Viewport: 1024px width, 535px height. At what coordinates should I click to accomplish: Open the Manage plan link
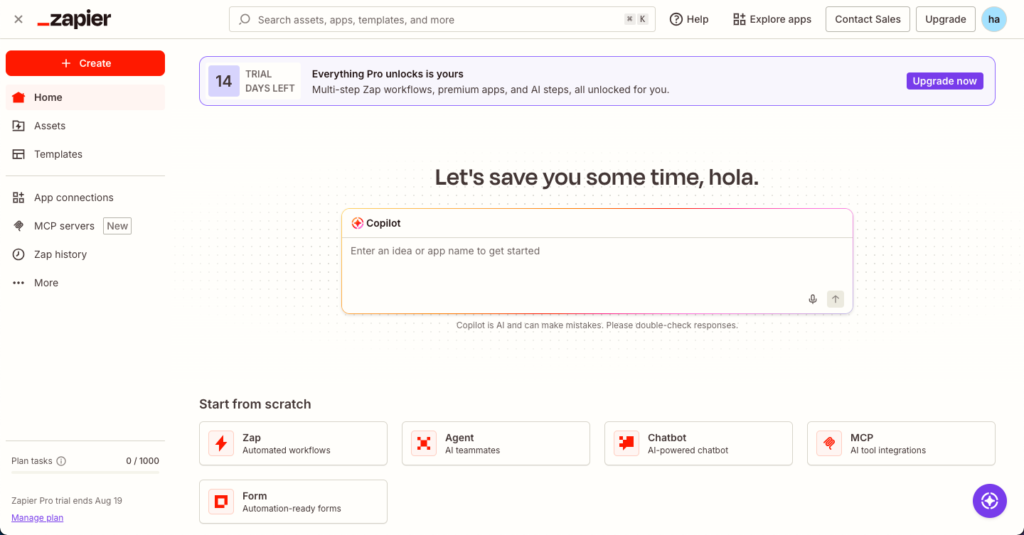click(37, 518)
